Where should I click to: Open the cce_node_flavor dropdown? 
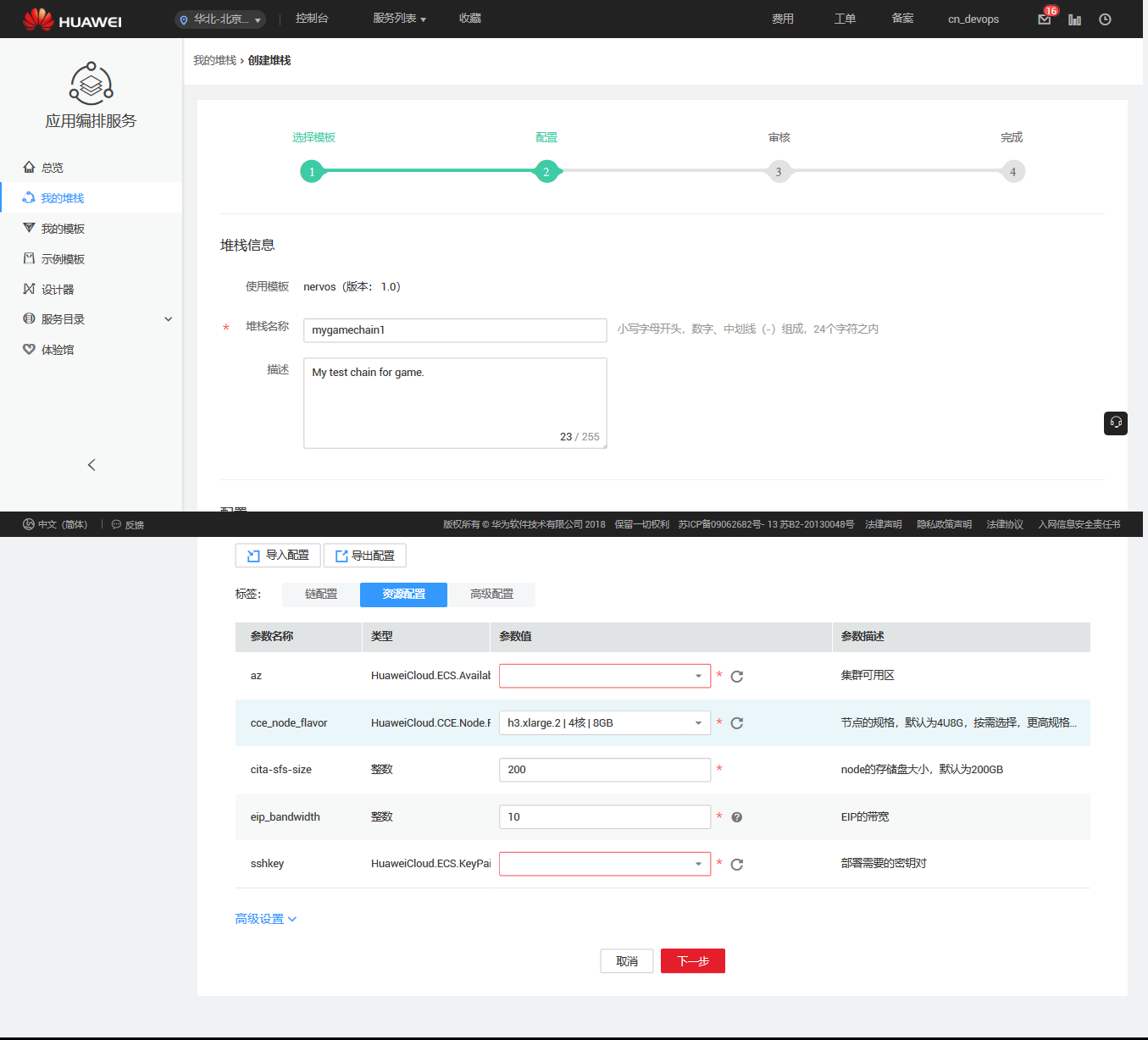pos(605,722)
